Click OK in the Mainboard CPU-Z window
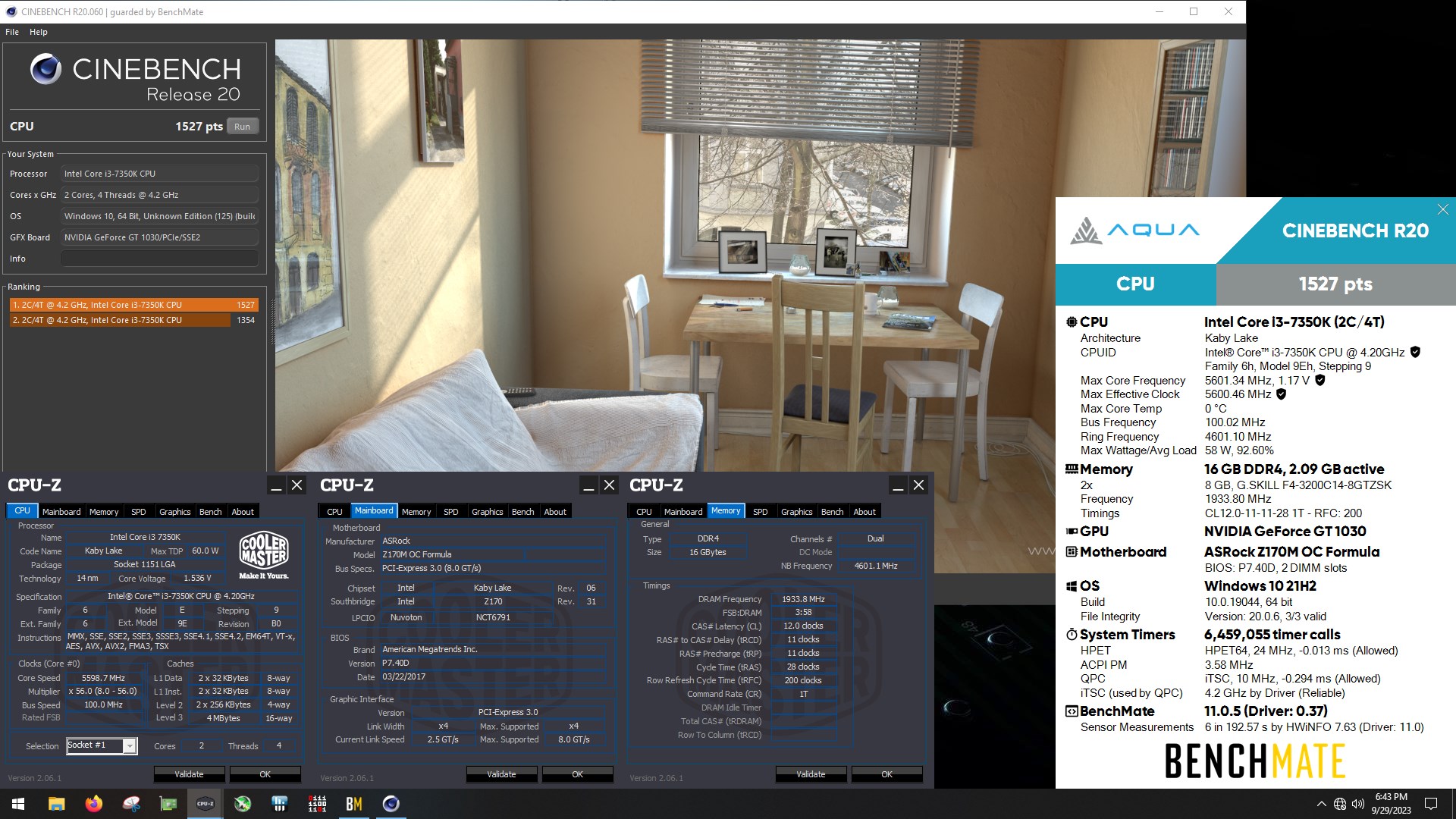This screenshot has height=819, width=1456. pos(578,774)
